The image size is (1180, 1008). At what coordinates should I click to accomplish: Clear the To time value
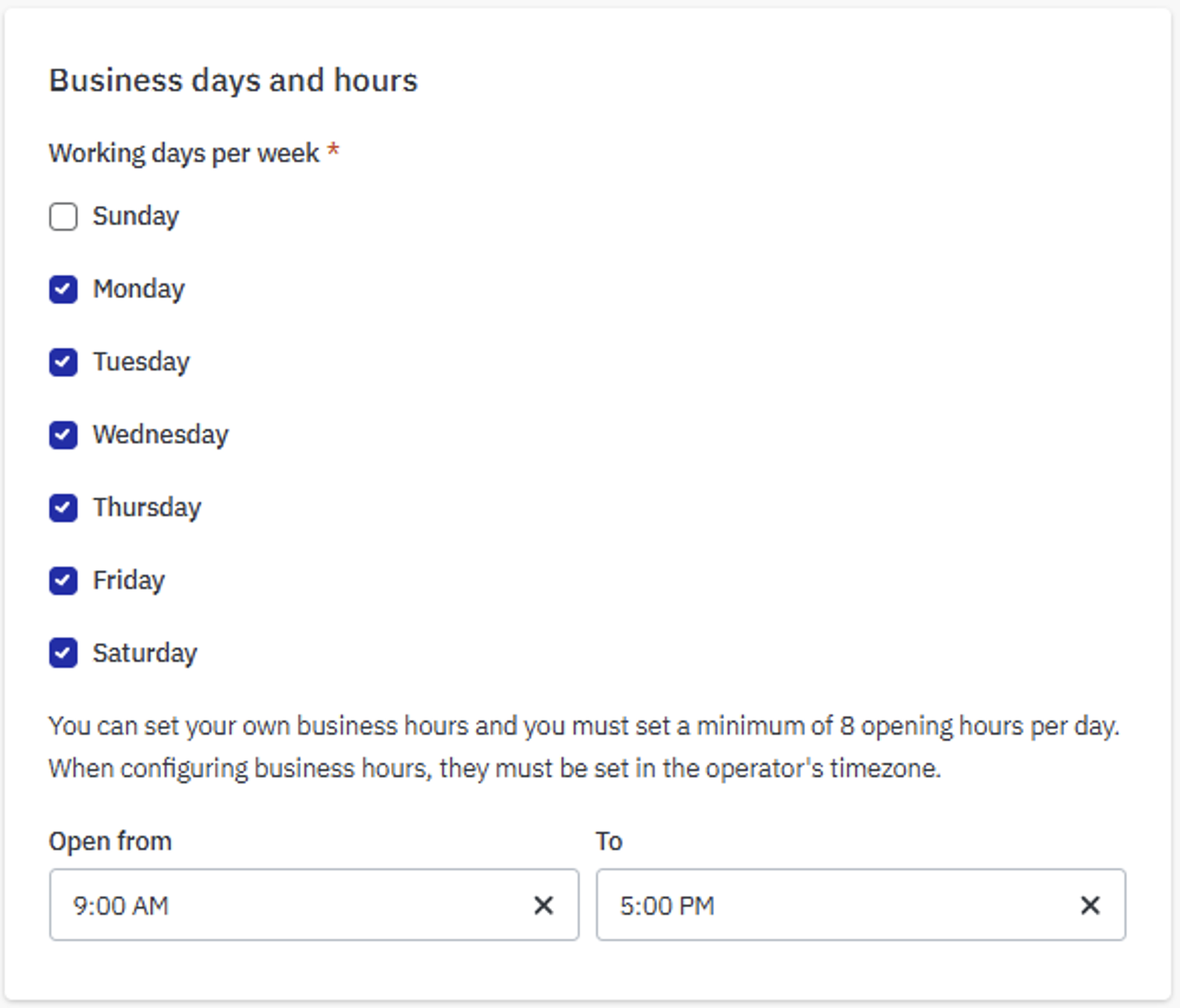(1090, 905)
